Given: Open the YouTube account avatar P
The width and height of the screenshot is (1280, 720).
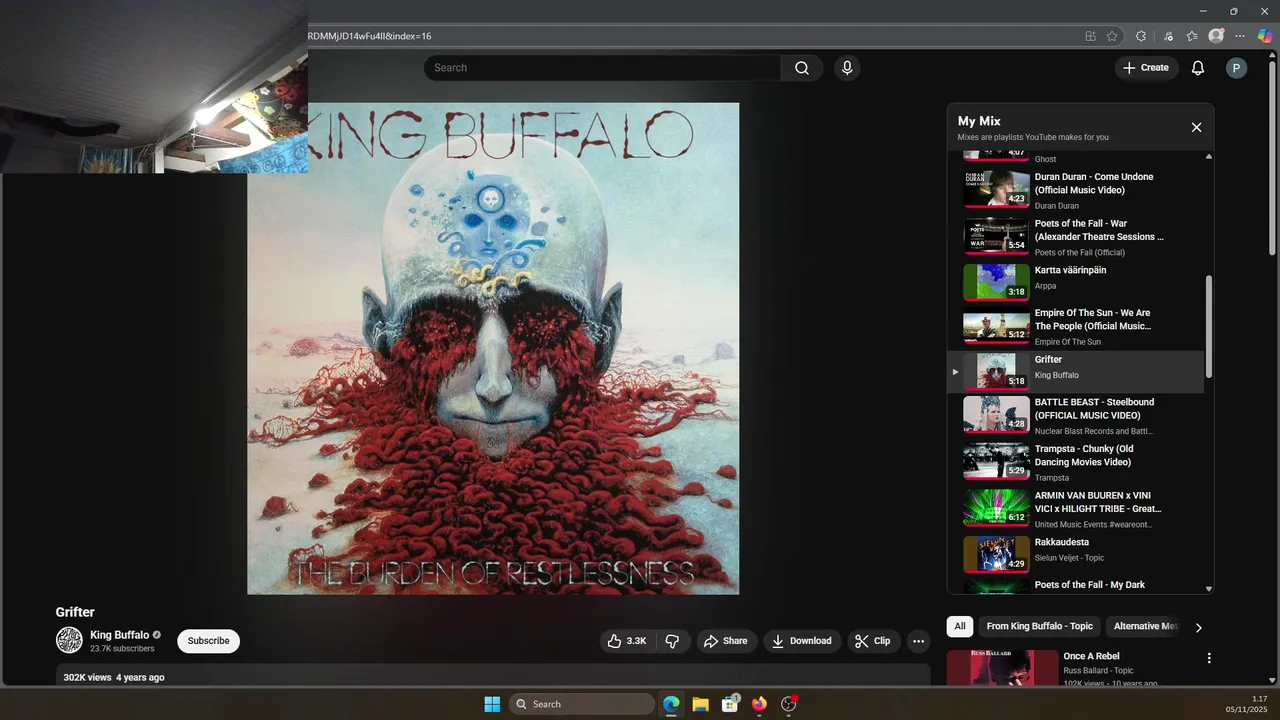Looking at the screenshot, I should coord(1237,68).
